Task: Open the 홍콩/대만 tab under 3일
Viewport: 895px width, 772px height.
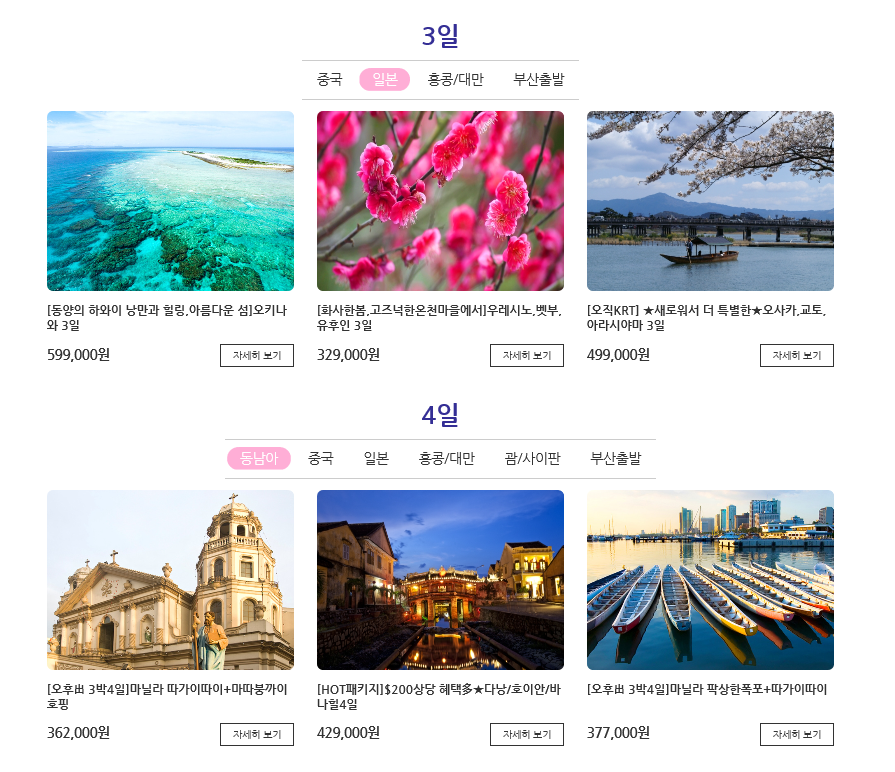Action: click(455, 79)
